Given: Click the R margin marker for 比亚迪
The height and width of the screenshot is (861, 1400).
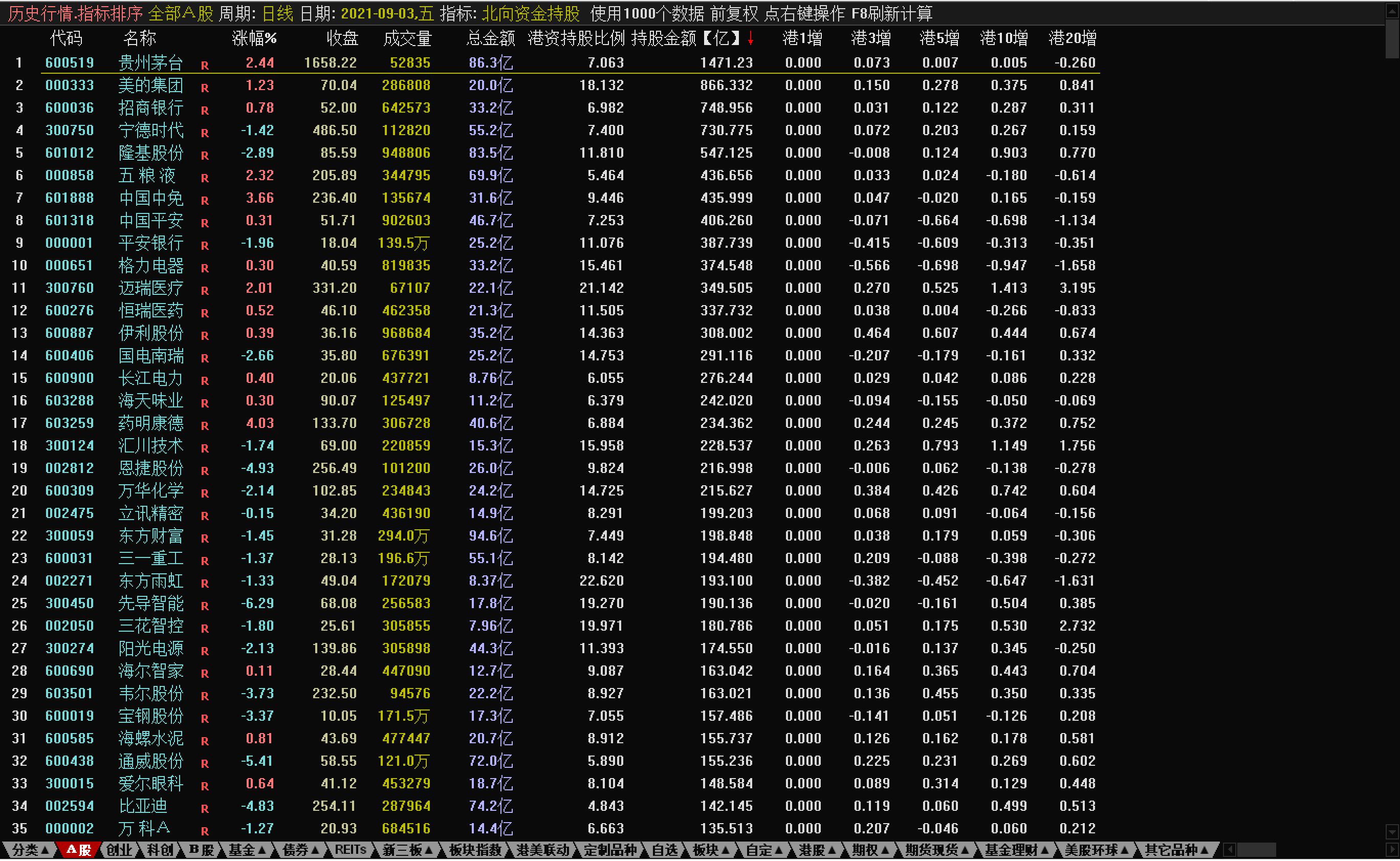Looking at the screenshot, I should coord(205,809).
